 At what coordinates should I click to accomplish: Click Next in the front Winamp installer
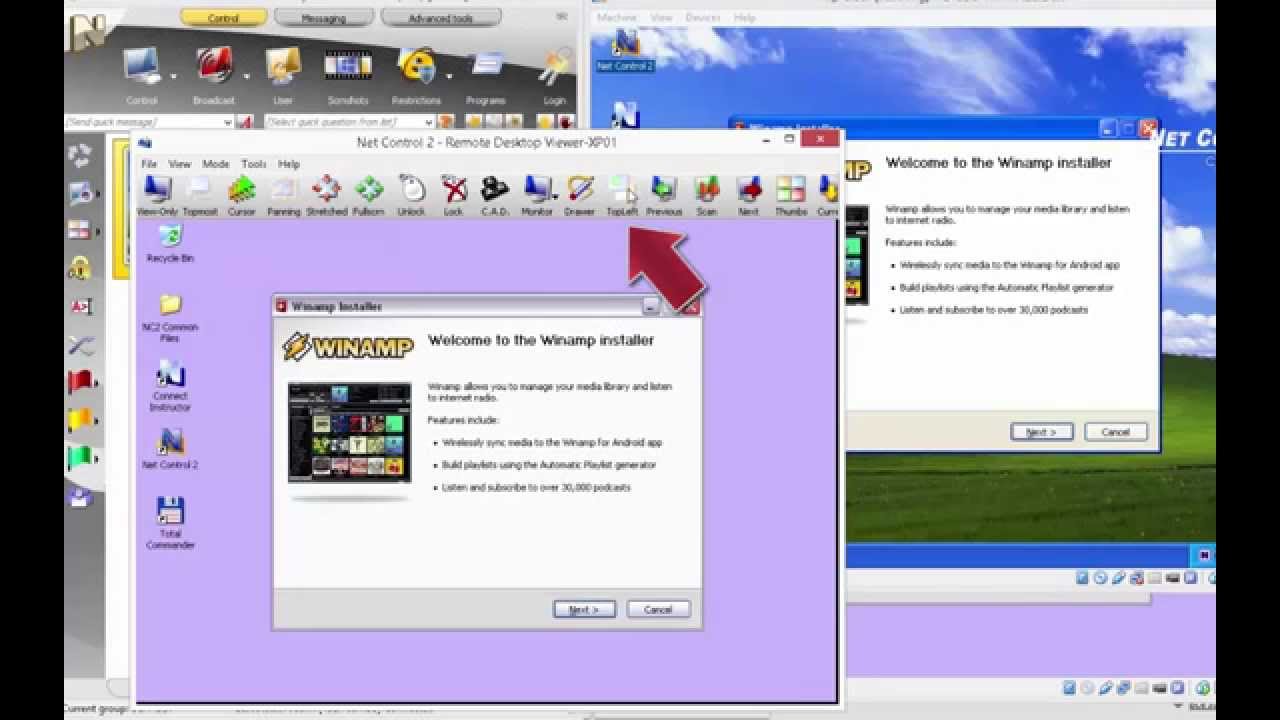coord(584,609)
